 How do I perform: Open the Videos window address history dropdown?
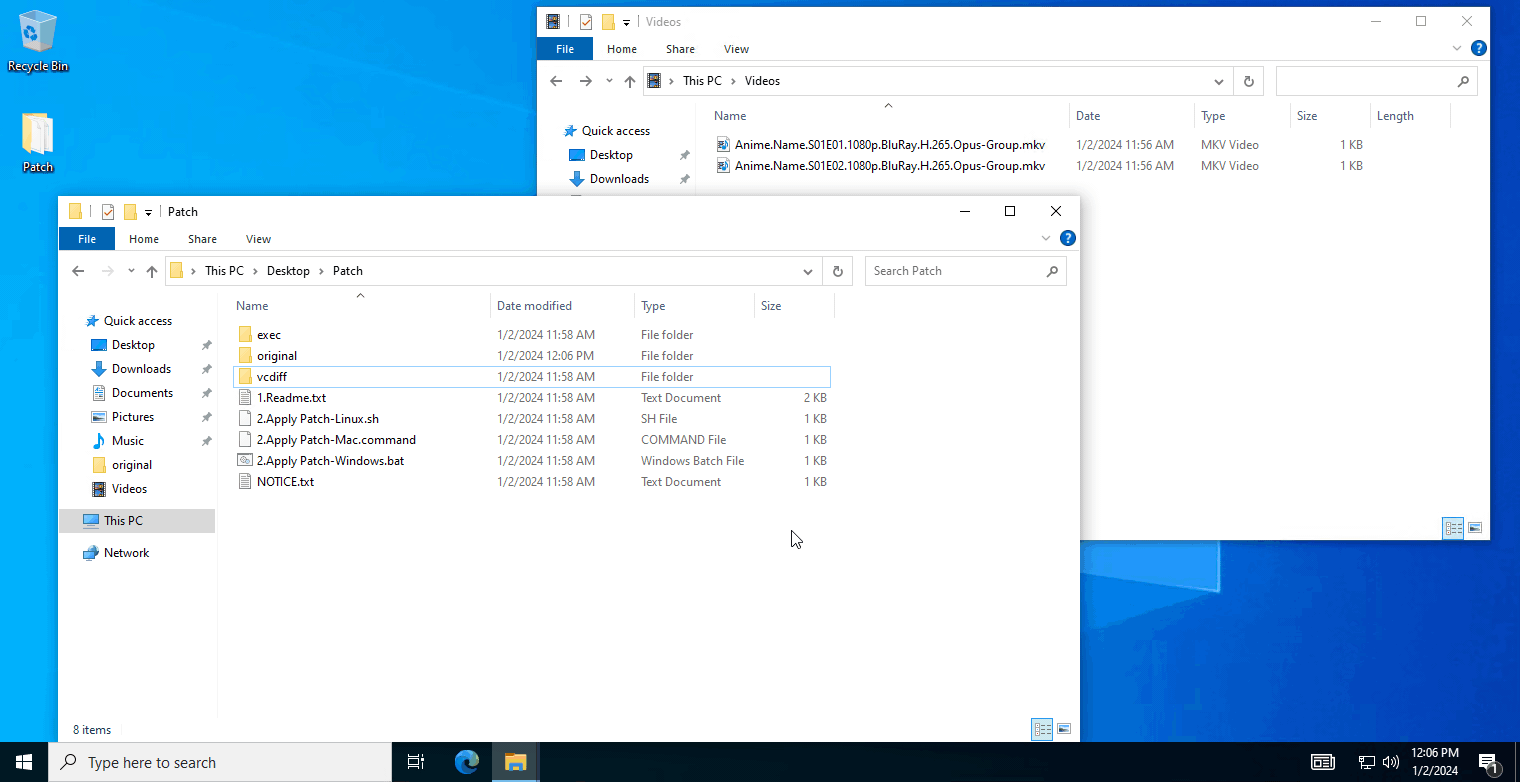1218,81
